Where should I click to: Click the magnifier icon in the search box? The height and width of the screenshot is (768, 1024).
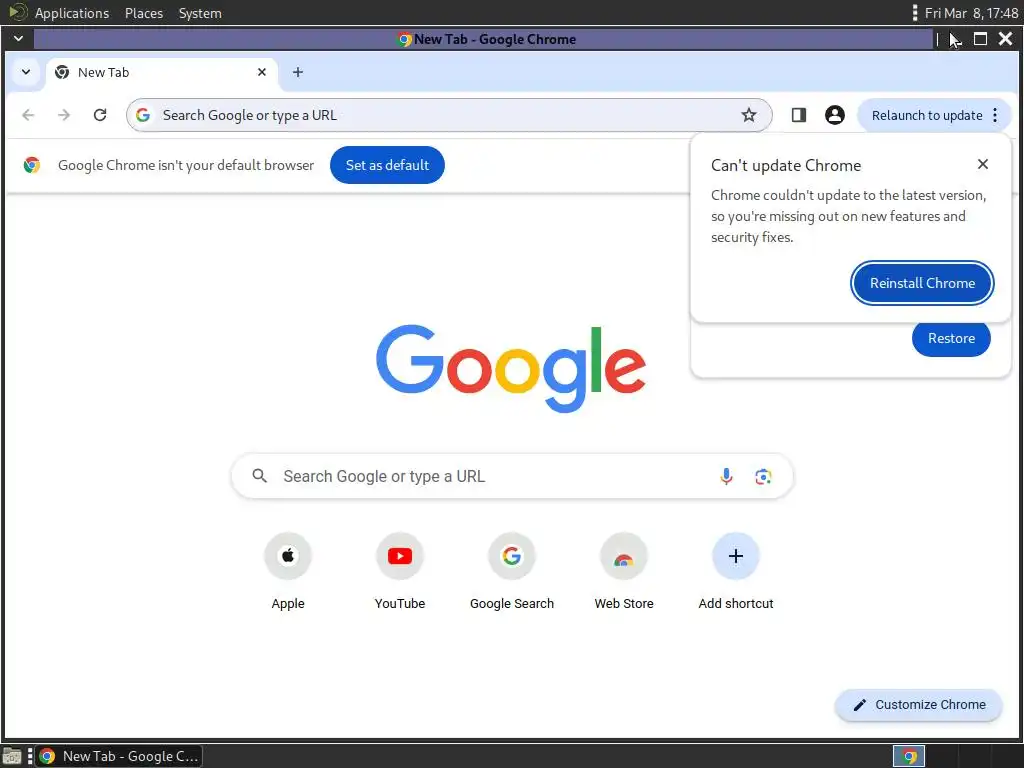coord(259,476)
